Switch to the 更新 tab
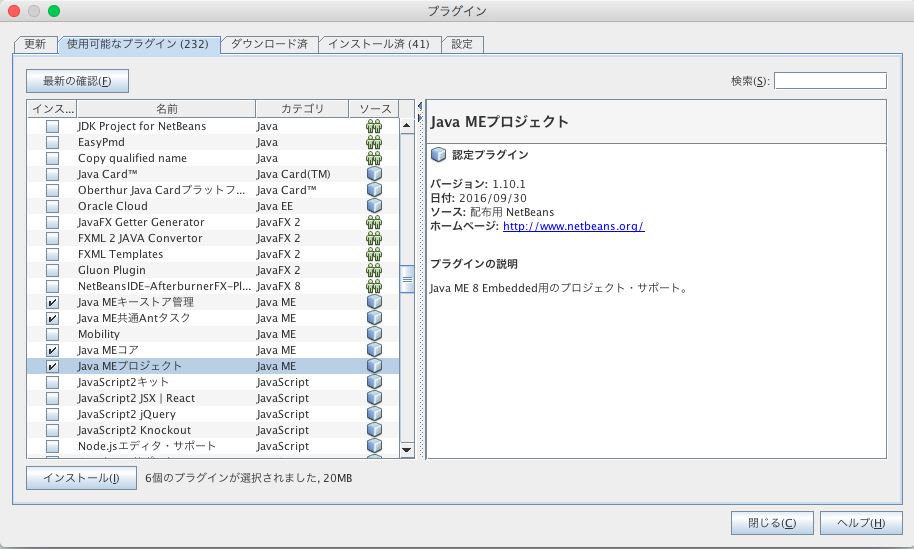 point(35,44)
